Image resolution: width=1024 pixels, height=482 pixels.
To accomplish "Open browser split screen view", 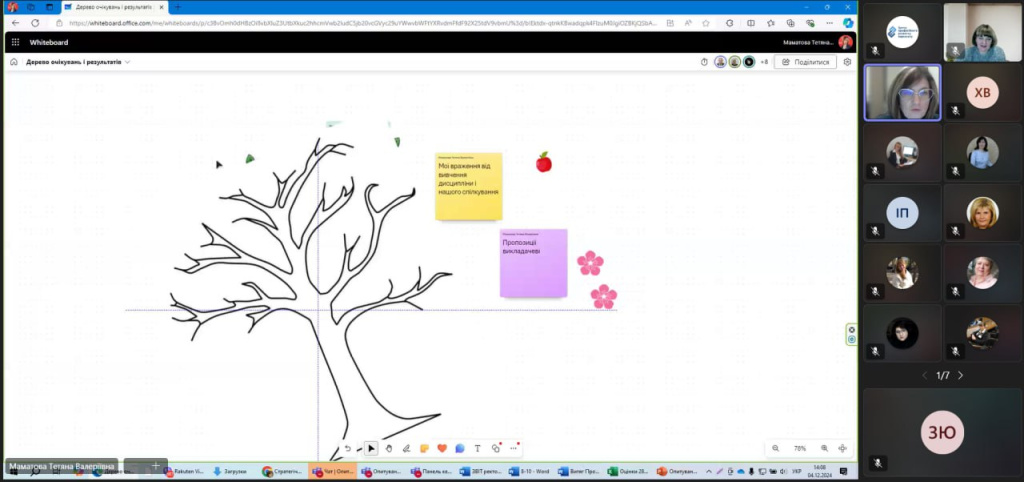I will click(751, 22).
